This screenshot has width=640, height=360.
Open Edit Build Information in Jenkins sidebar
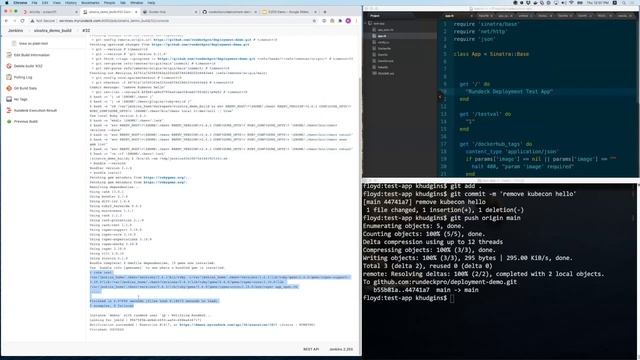tap(31, 55)
